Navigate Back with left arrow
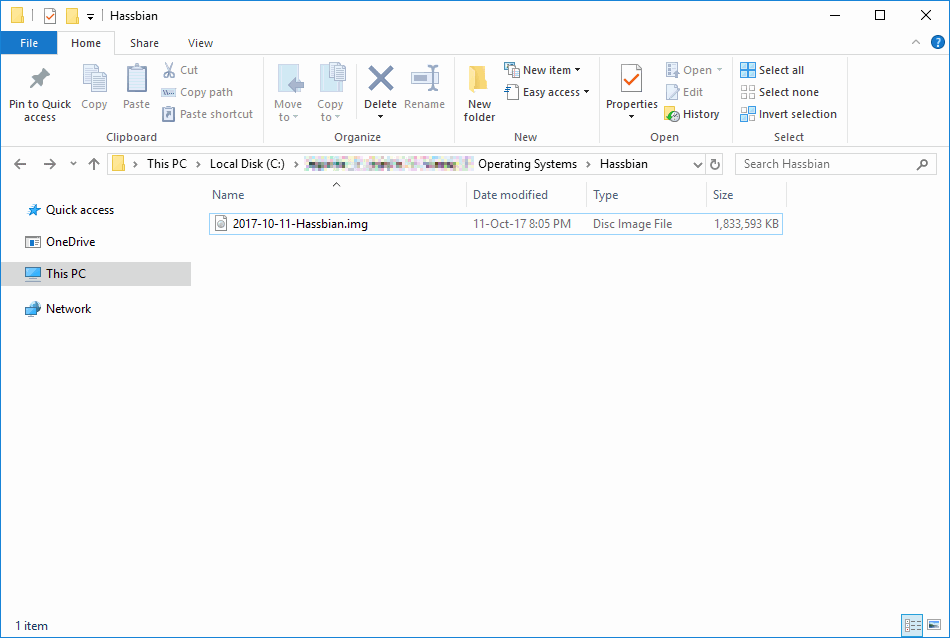 20,164
